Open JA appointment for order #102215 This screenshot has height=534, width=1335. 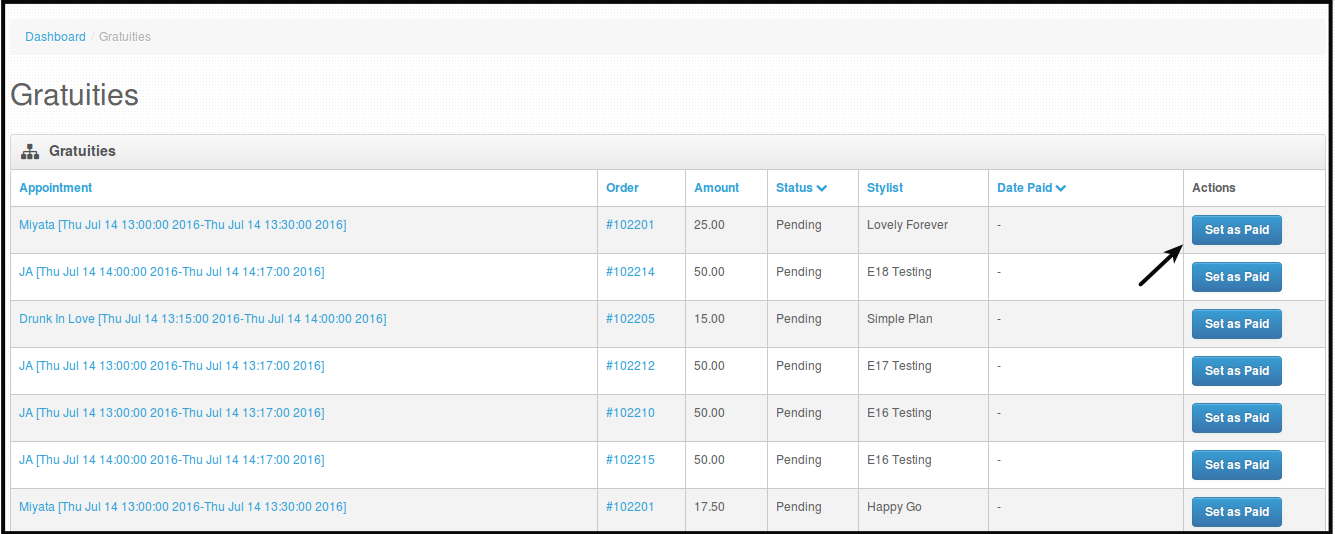point(172,460)
